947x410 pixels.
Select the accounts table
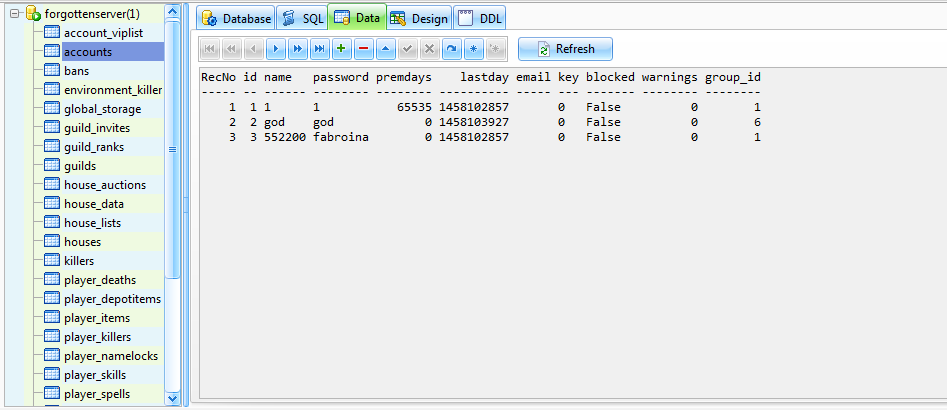click(x=88, y=52)
